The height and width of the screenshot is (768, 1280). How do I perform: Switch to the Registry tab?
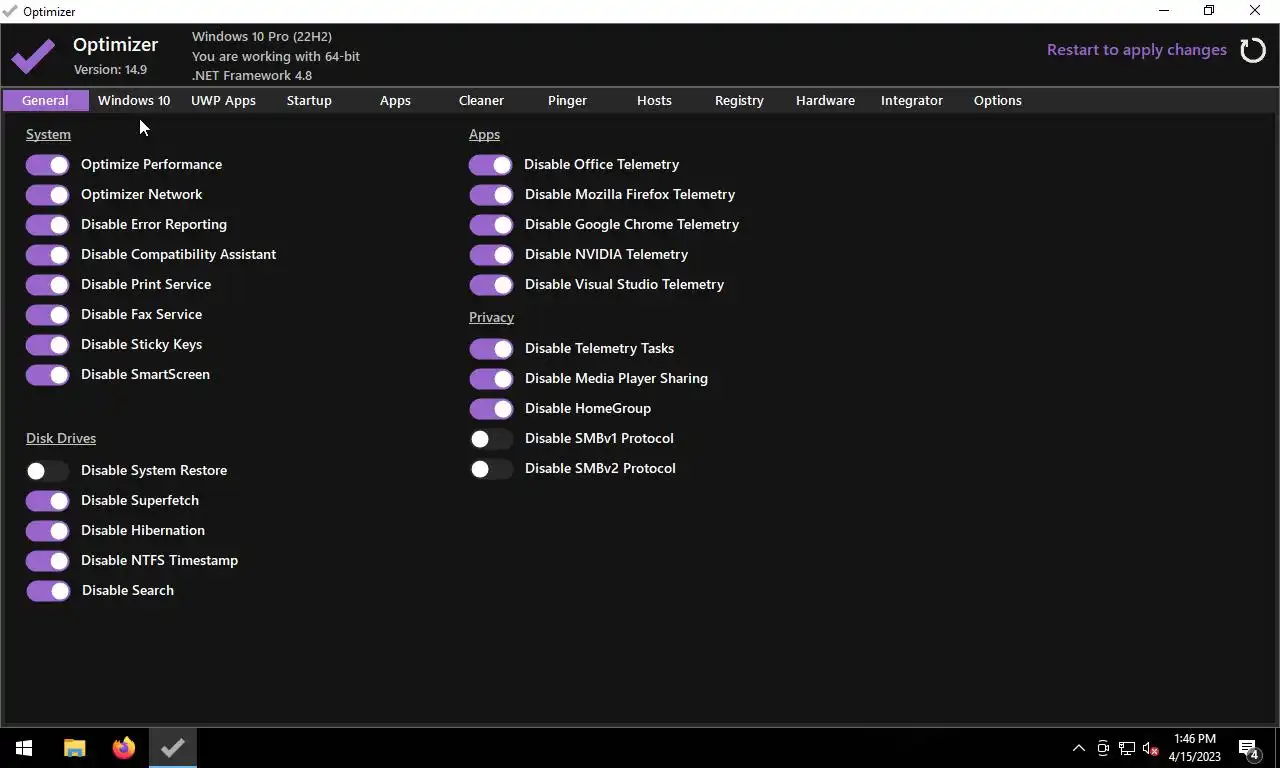tap(739, 100)
